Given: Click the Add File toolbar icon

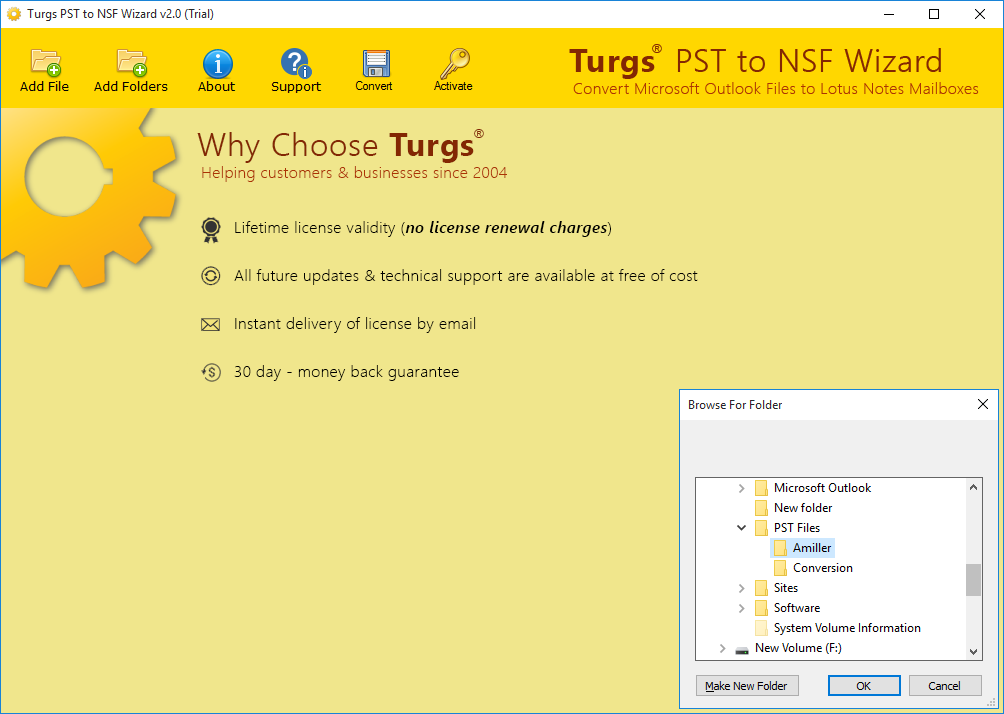Looking at the screenshot, I should click(x=45, y=63).
